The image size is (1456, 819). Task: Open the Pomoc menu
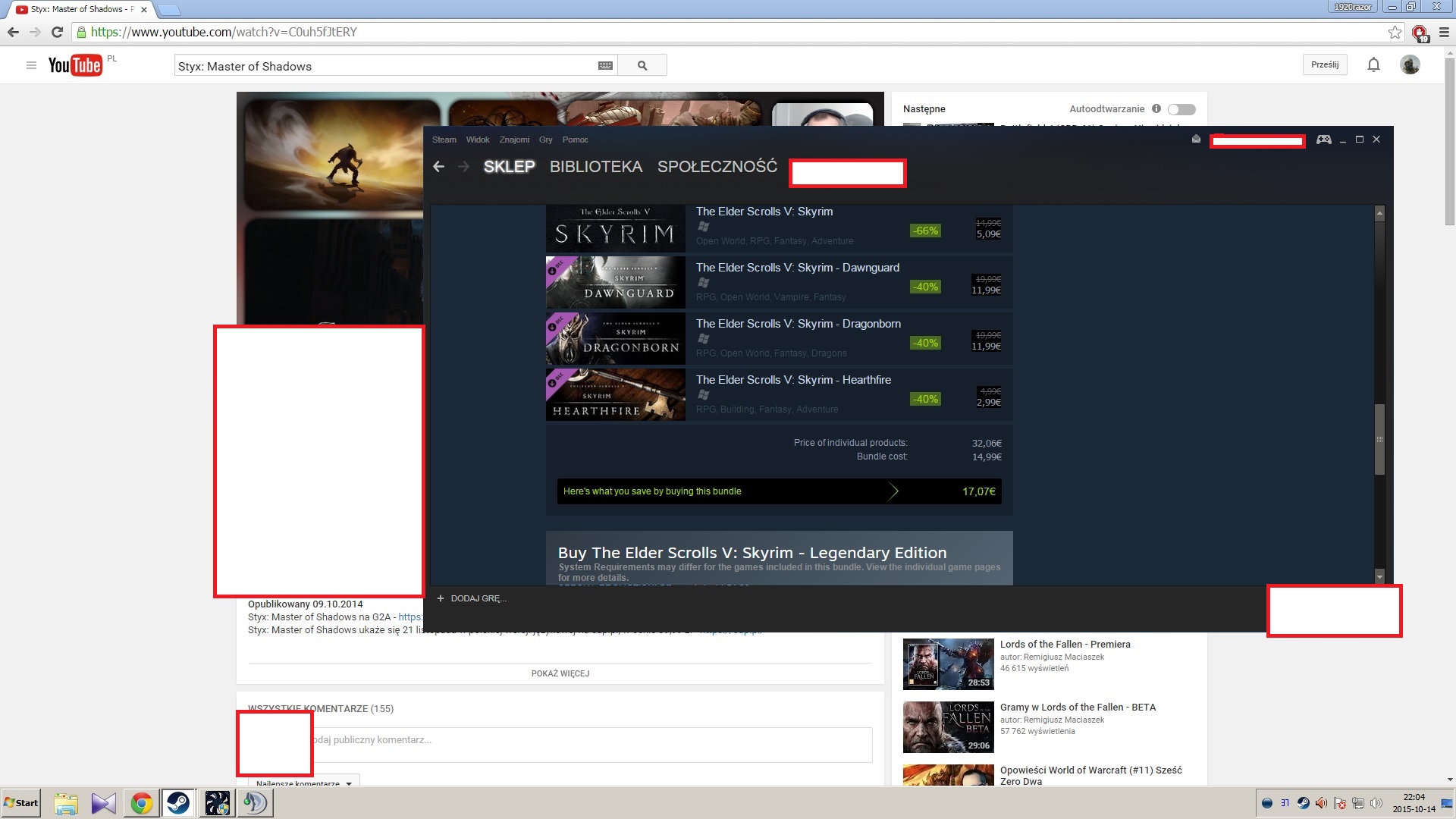point(575,140)
